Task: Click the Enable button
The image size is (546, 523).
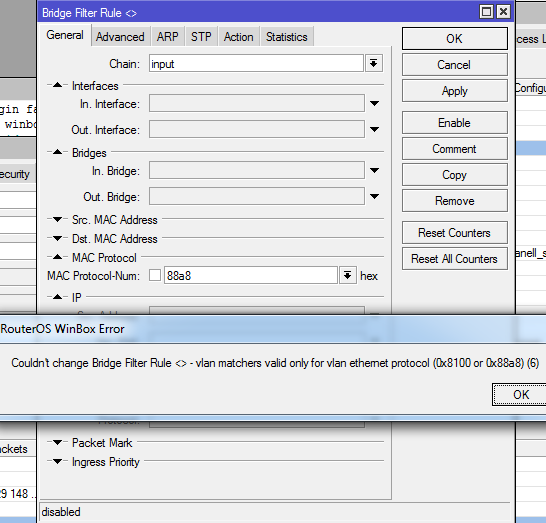Action: (454, 123)
